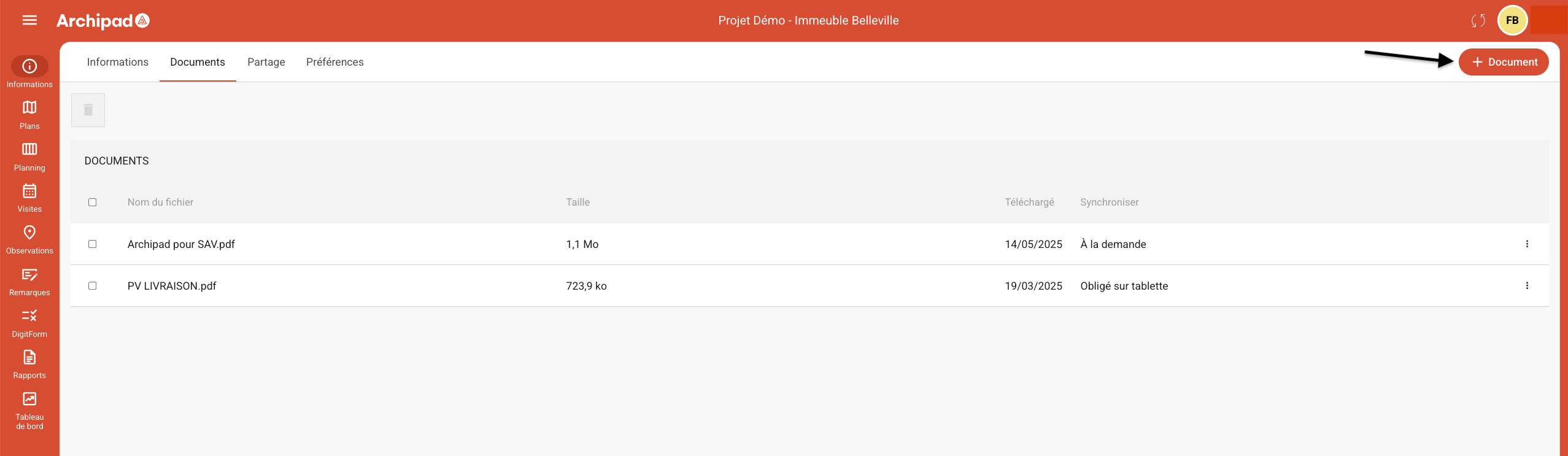Check the Archipad pour SAV.pdf checkbox
Viewport: 1568px width, 456px height.
(93, 244)
